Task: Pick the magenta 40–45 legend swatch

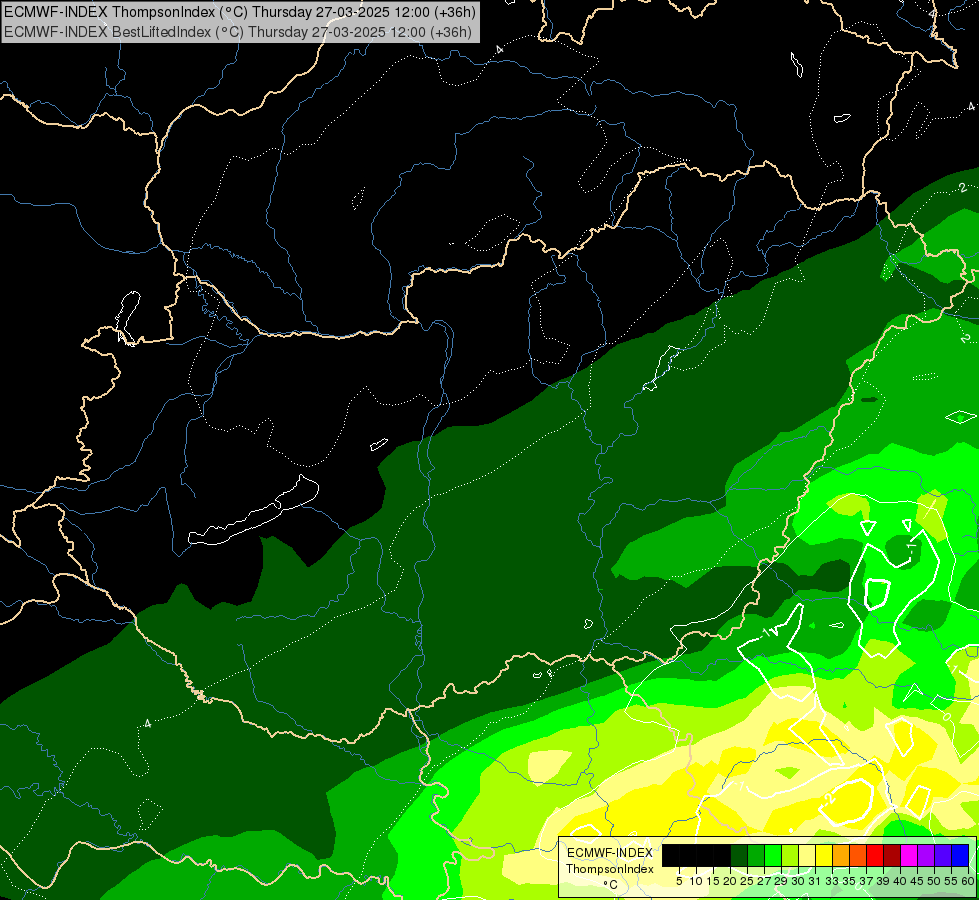Action: pyautogui.click(x=909, y=855)
